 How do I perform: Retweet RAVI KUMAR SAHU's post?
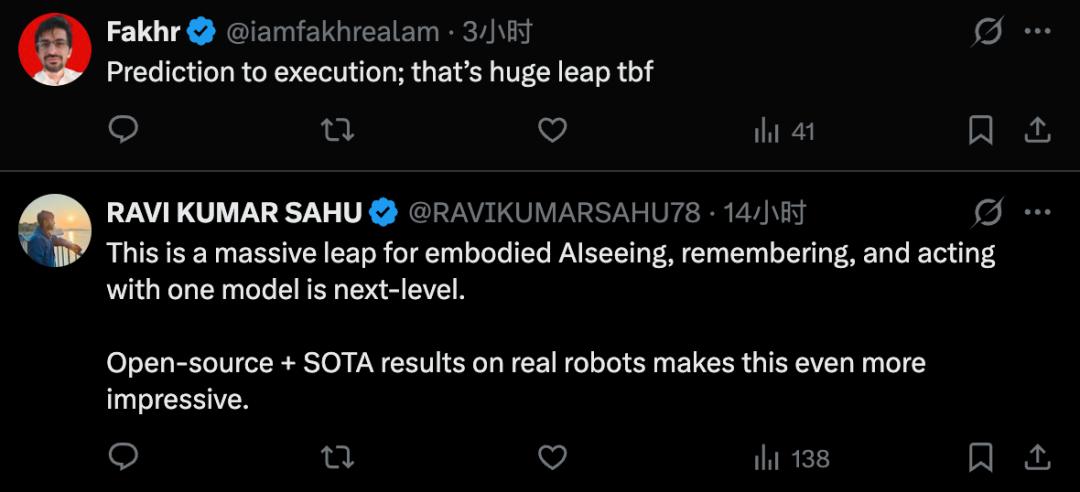[337, 458]
